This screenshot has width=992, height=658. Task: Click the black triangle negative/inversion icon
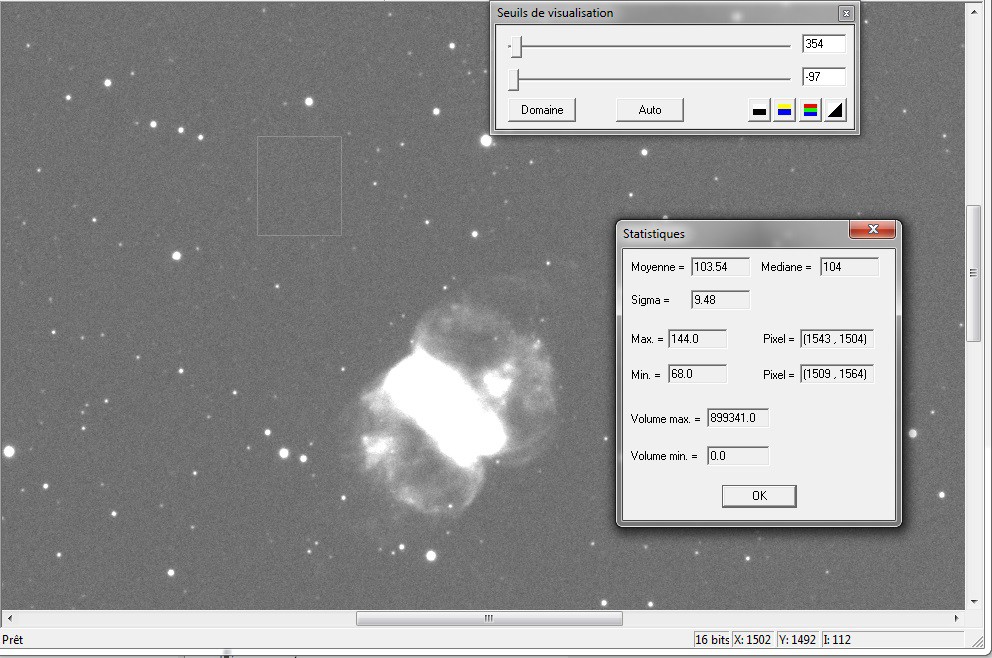coord(835,110)
